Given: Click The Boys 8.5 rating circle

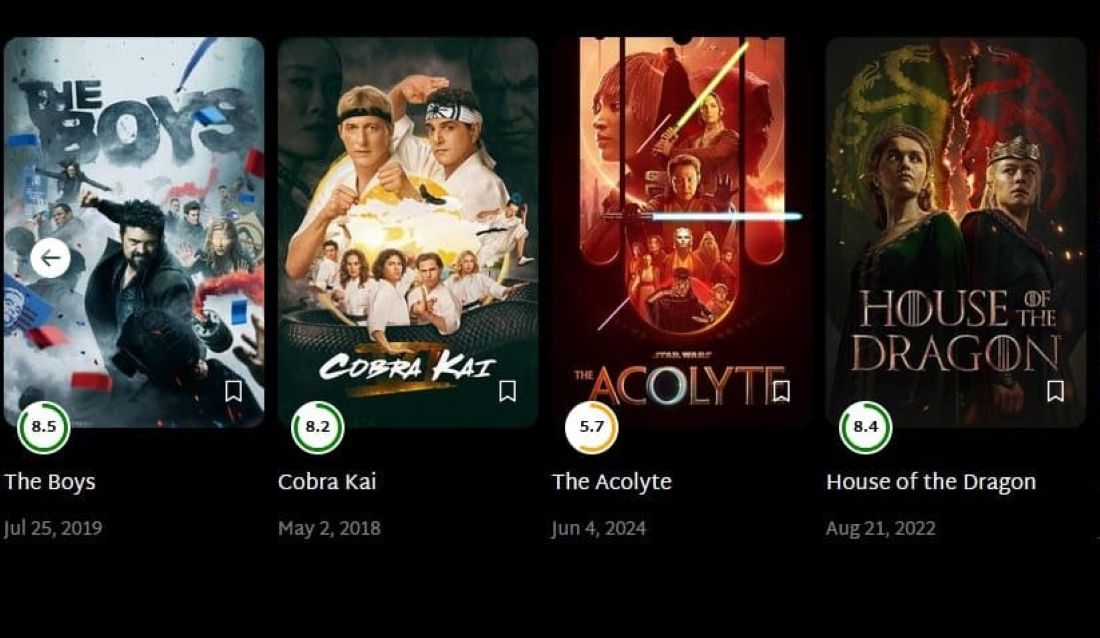Looking at the screenshot, I should 43,427.
